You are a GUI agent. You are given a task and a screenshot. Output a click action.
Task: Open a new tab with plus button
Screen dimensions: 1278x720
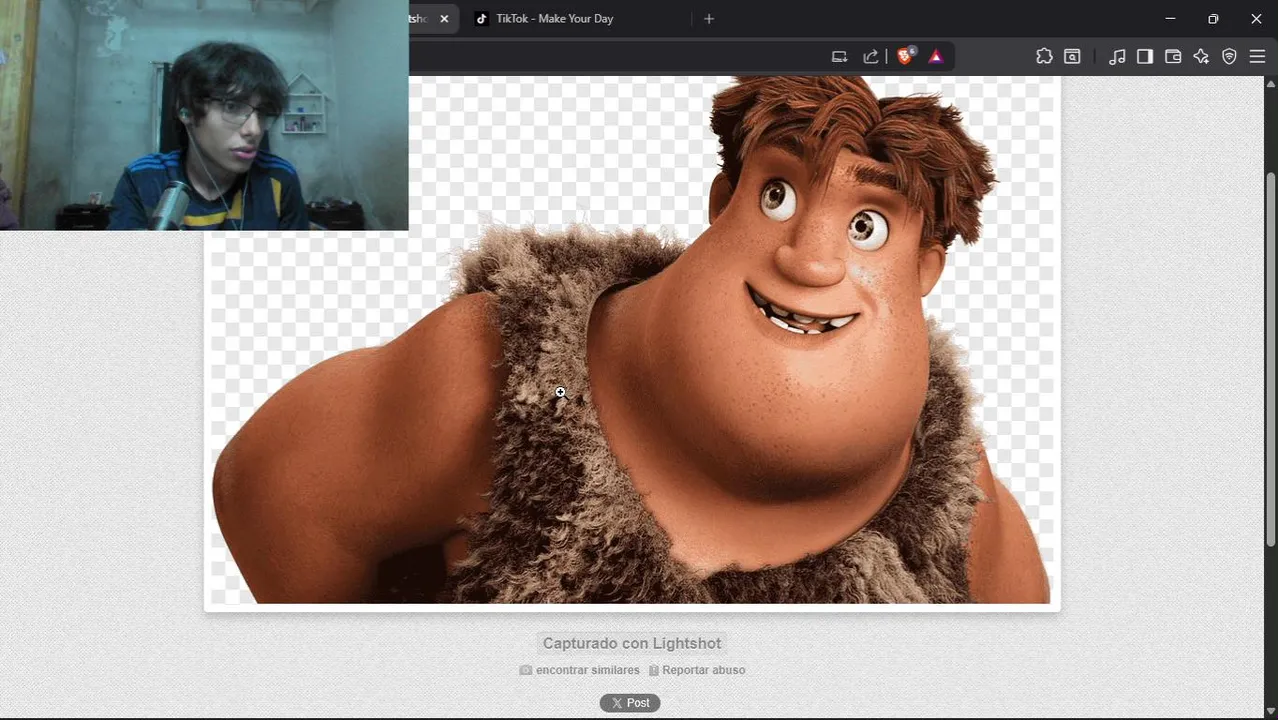coord(709,18)
